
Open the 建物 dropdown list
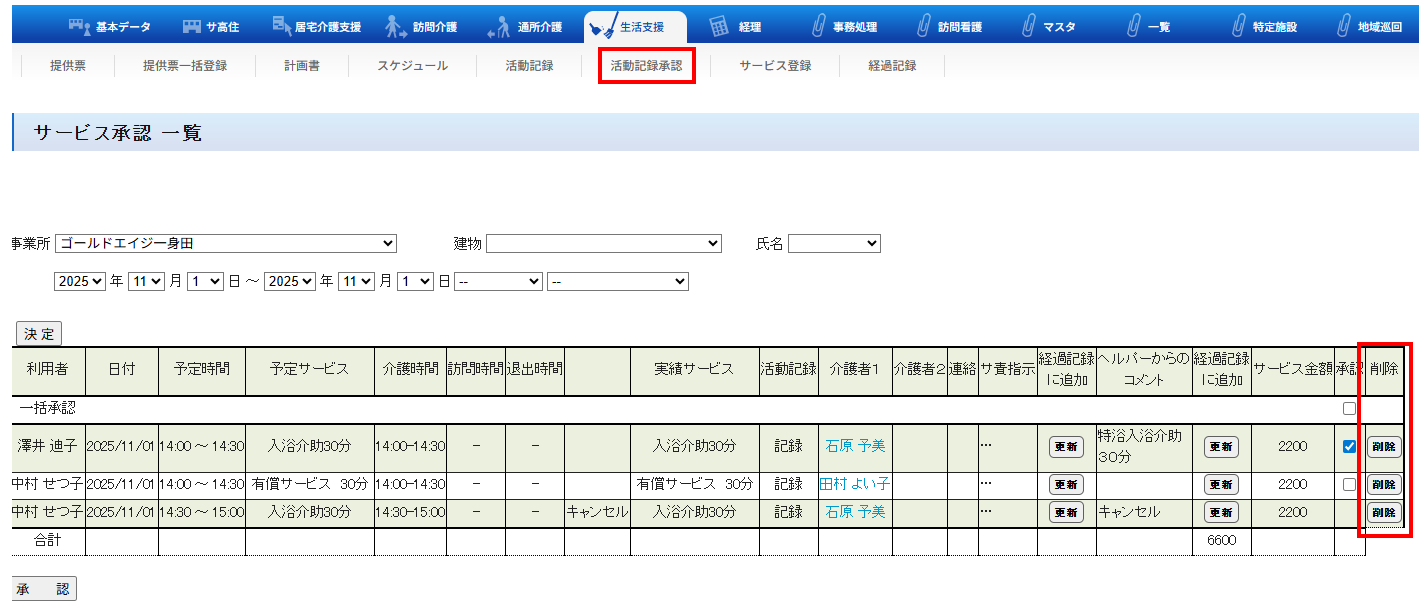point(603,243)
